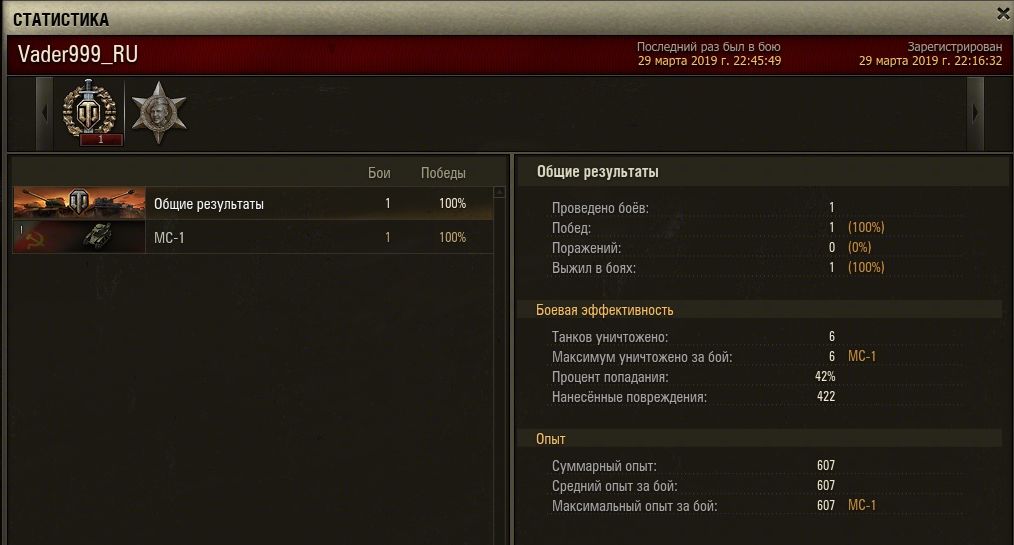The width and height of the screenshot is (1014, 545).
Task: Click the Проведено боёв label
Action: click(x=600, y=208)
